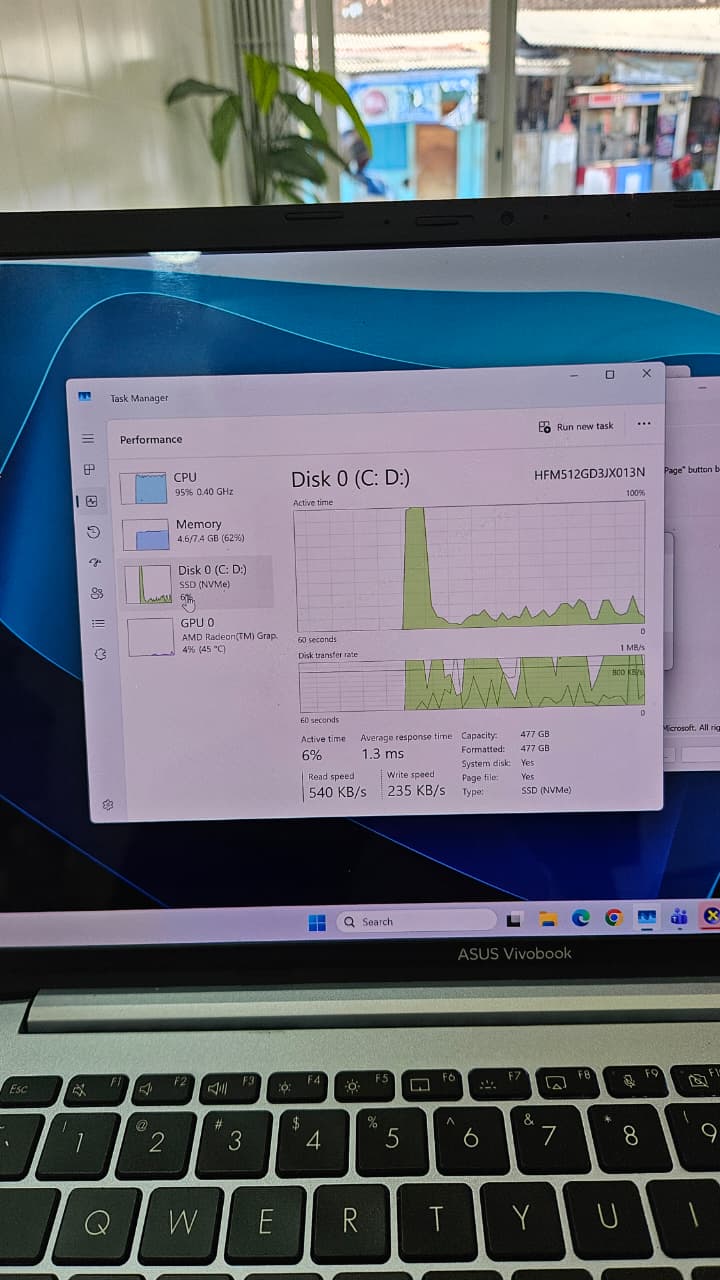
Task: Click the Performance page title
Action: (x=151, y=440)
